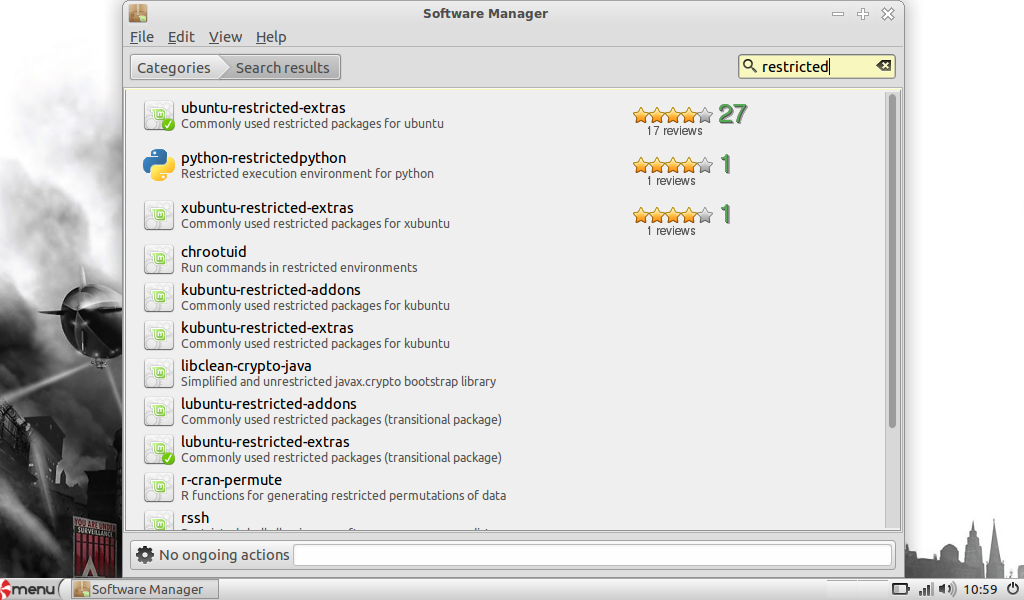This screenshot has height=600, width=1024.
Task: Select the Search results breadcrumb button
Action: point(282,67)
